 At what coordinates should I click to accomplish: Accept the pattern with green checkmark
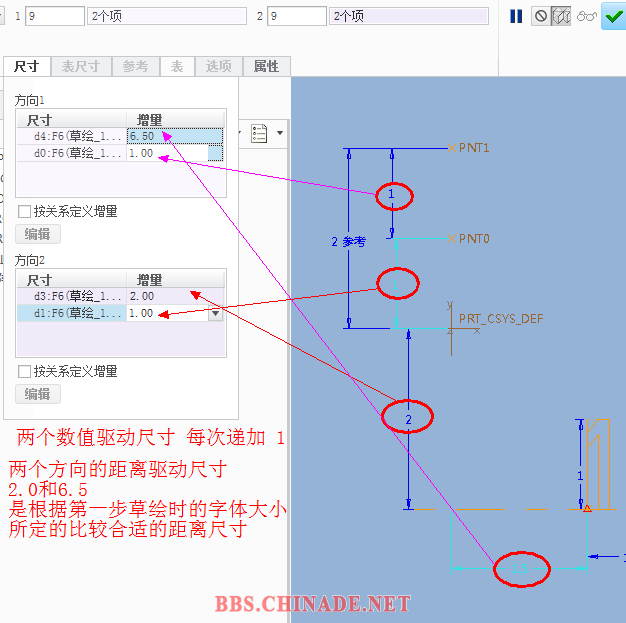tap(613, 16)
